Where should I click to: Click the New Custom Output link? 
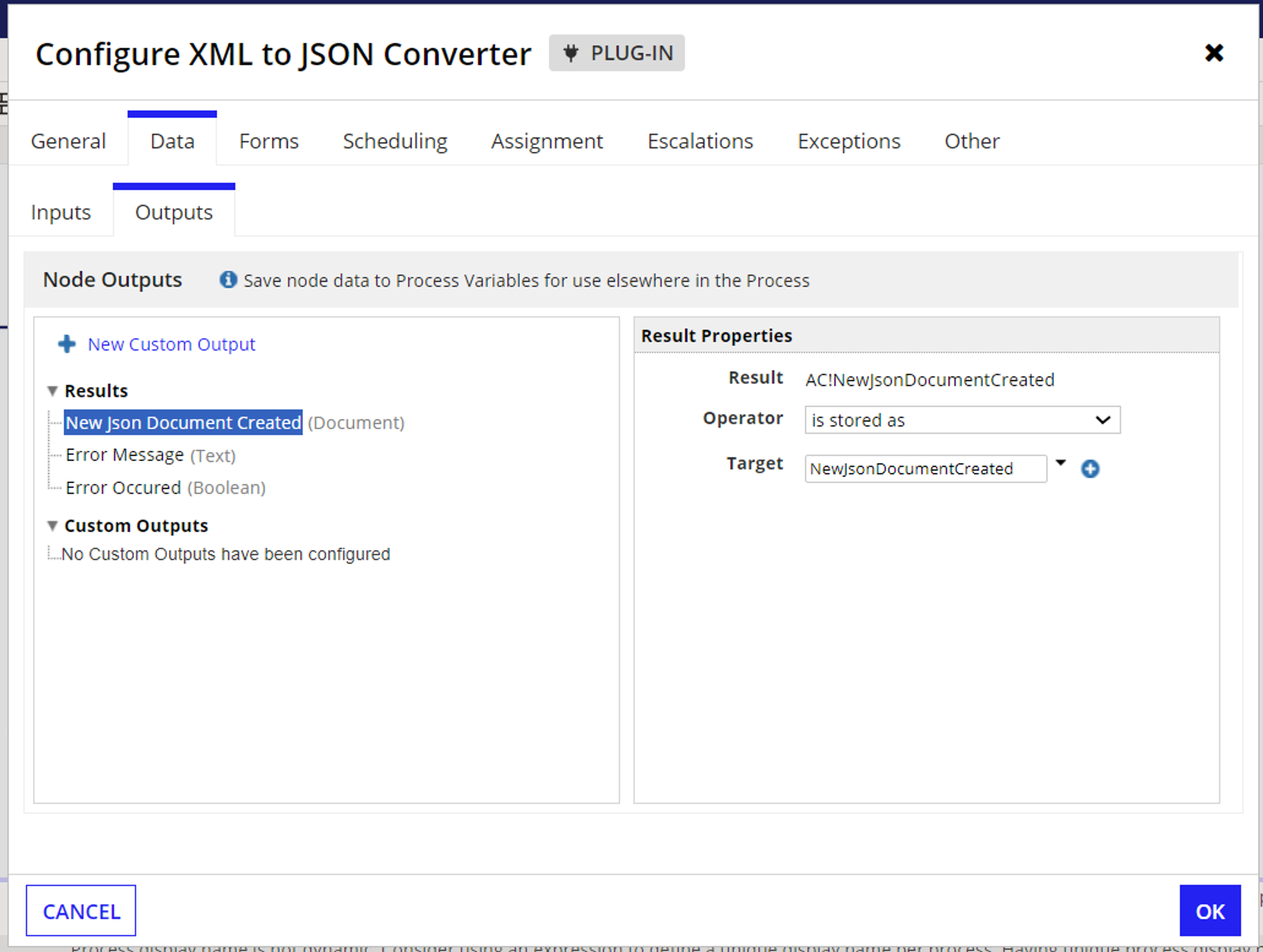click(171, 344)
